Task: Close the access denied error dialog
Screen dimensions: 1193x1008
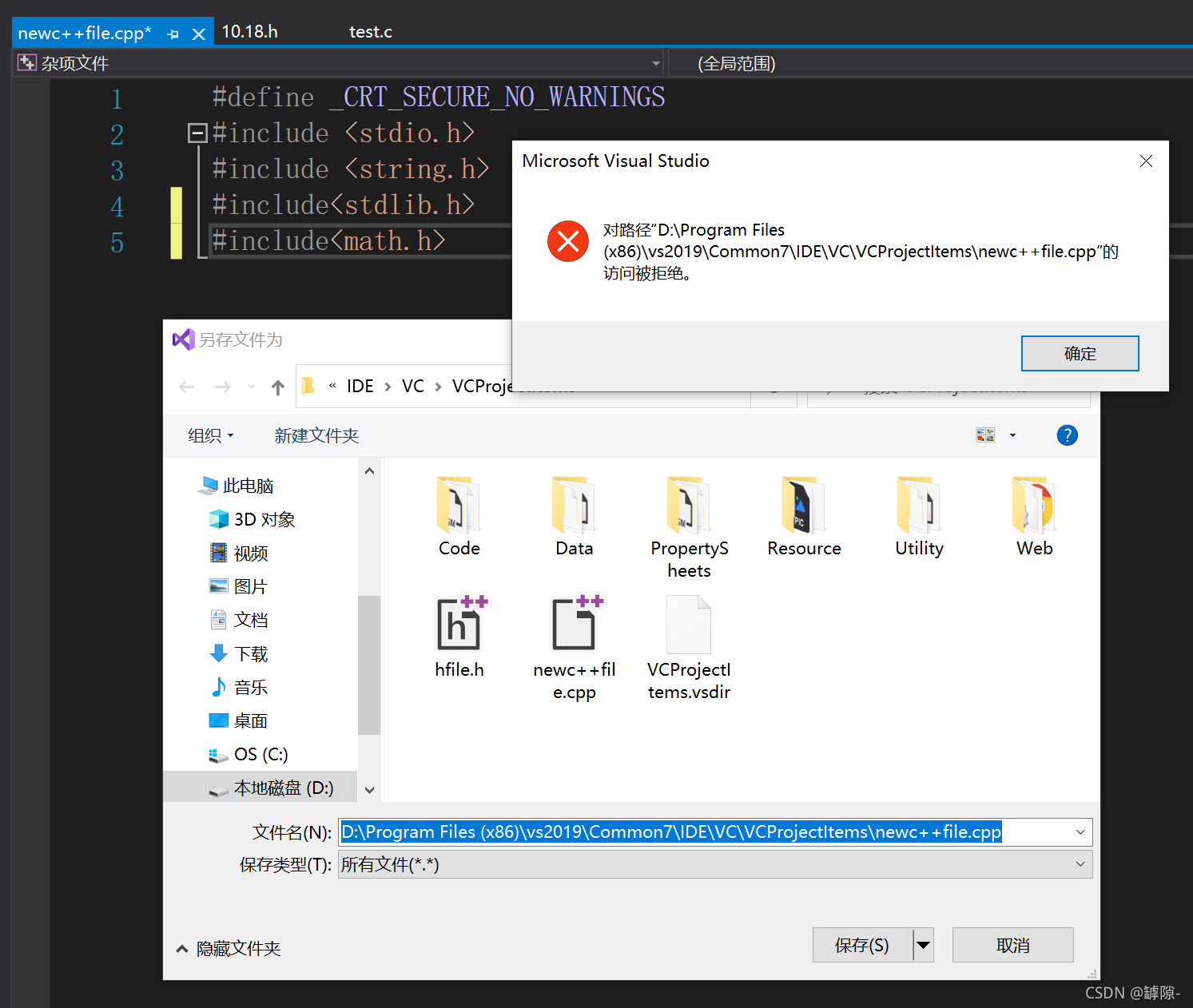Action: pos(1146,161)
